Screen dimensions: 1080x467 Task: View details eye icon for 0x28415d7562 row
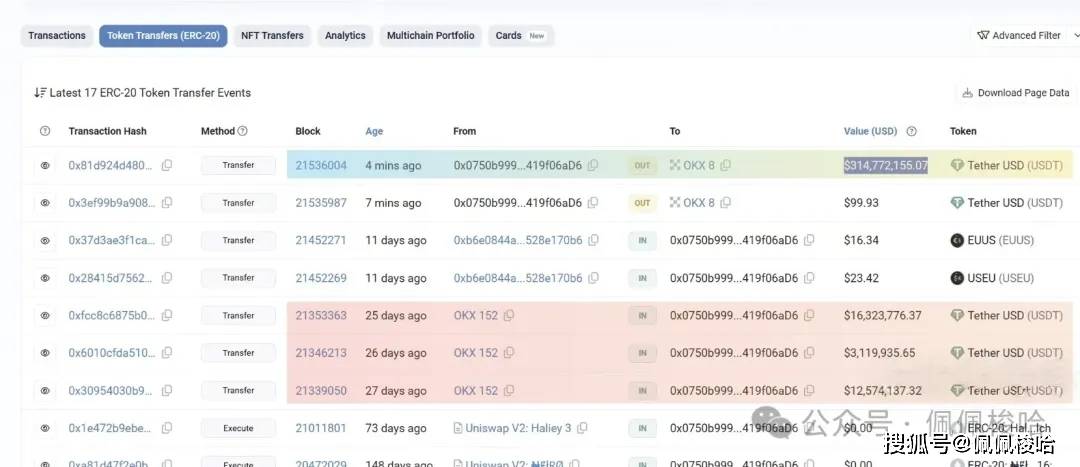tap(45, 278)
